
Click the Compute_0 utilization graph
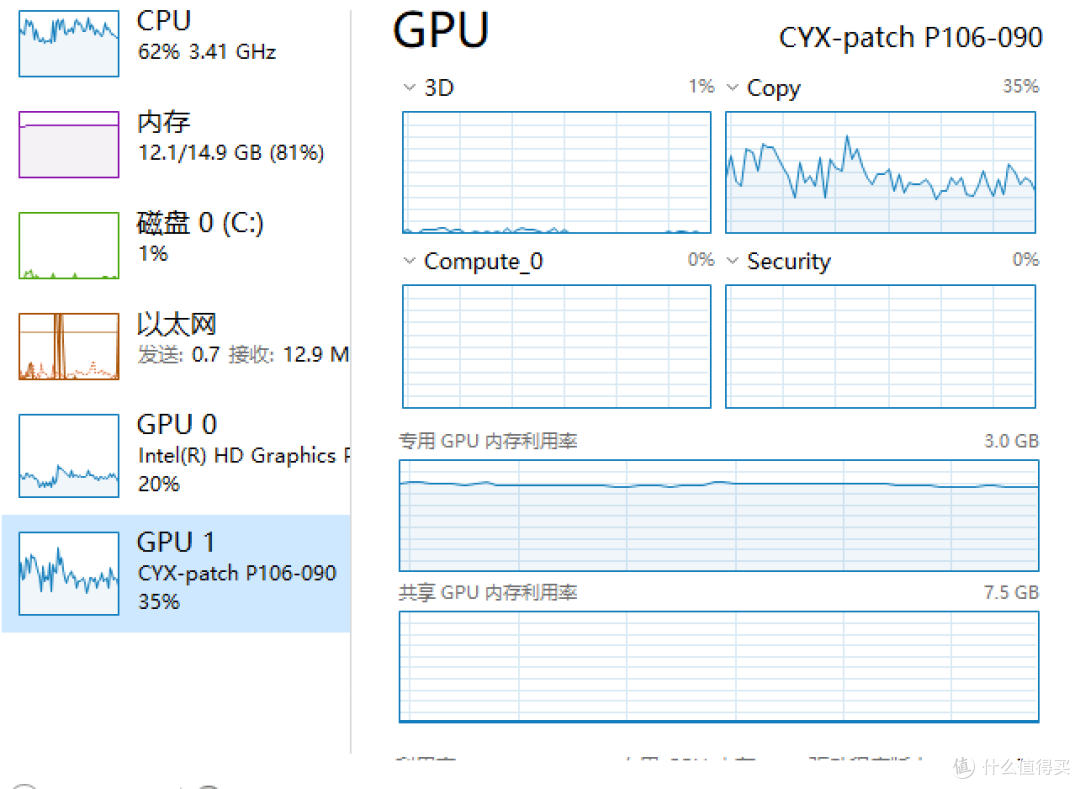pyautogui.click(x=556, y=346)
